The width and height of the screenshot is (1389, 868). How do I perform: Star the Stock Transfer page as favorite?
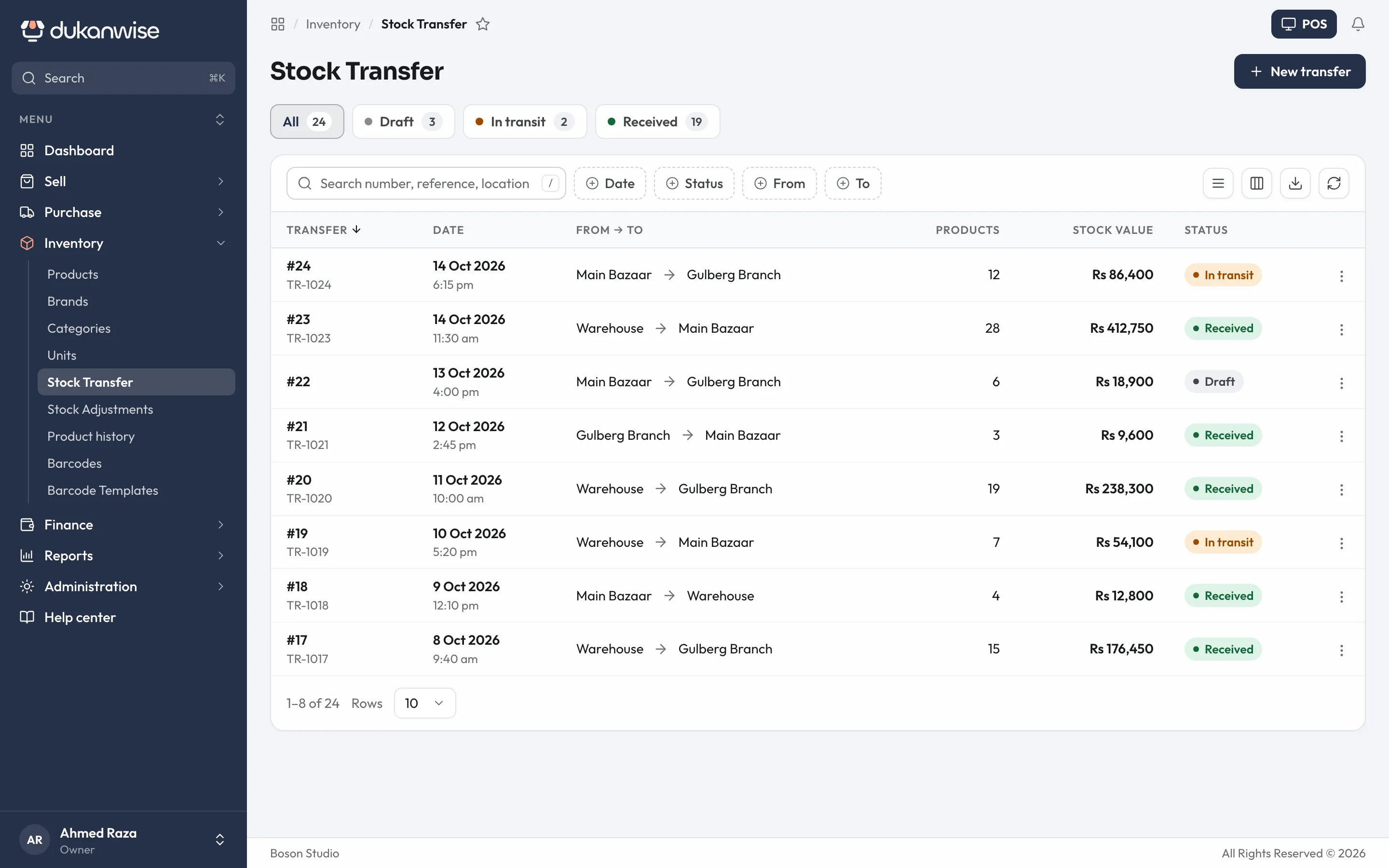(x=483, y=24)
